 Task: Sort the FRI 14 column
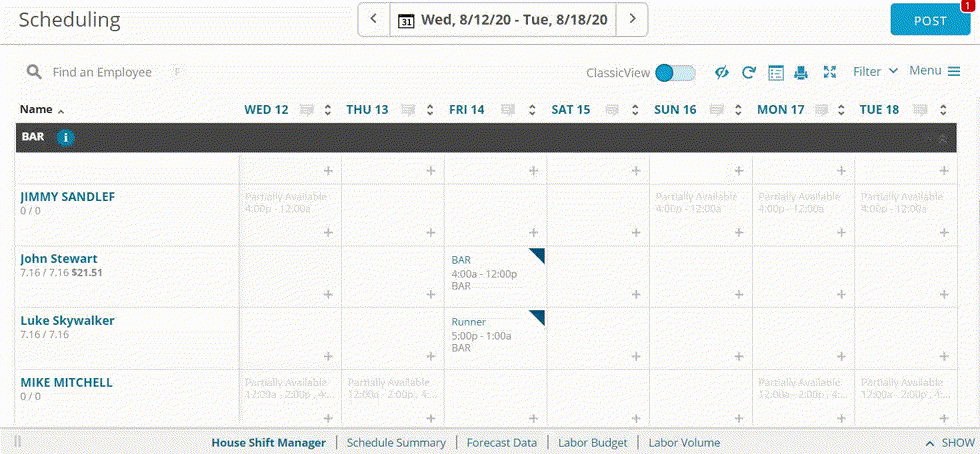[x=533, y=109]
